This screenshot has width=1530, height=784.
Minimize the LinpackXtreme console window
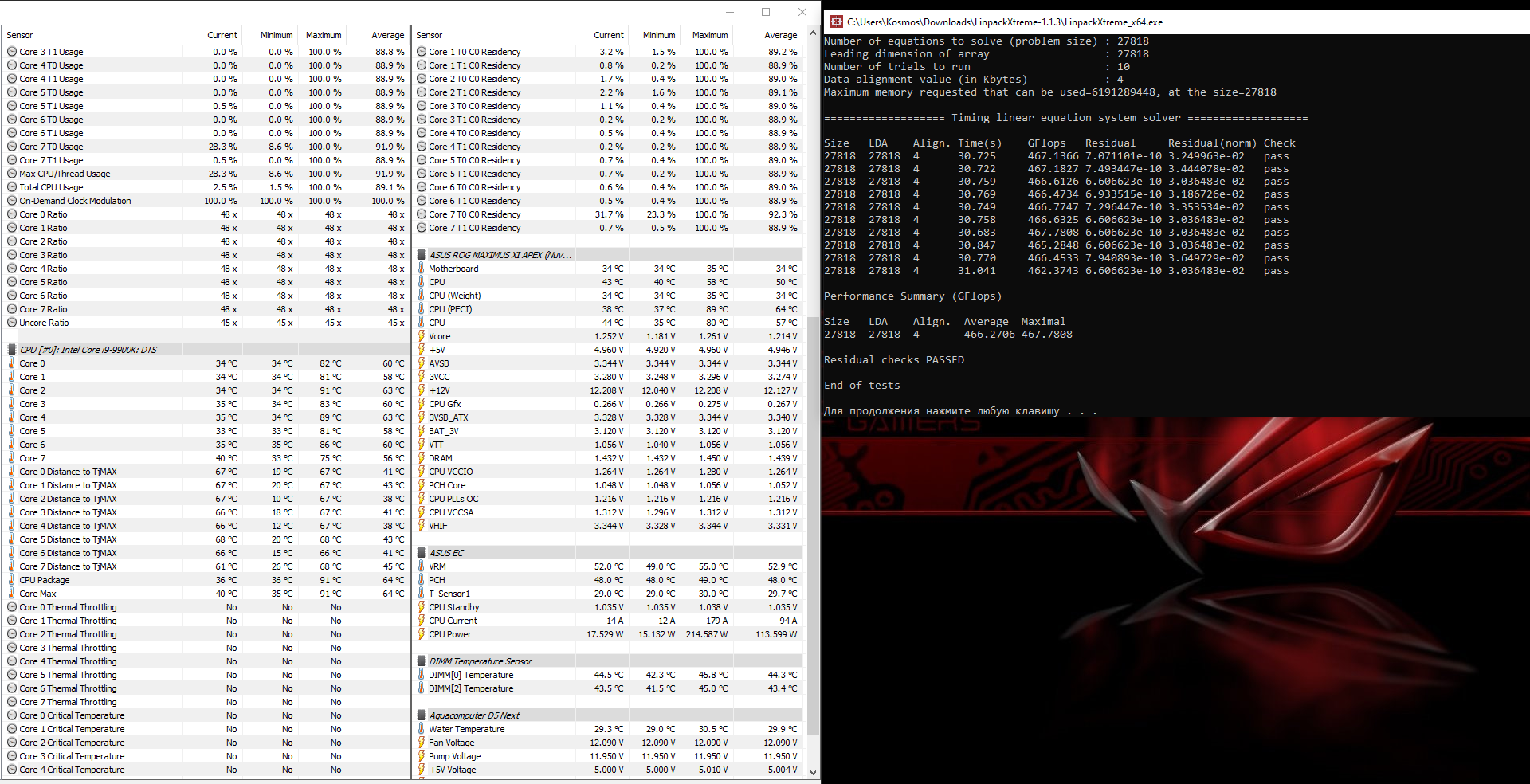click(x=1512, y=22)
